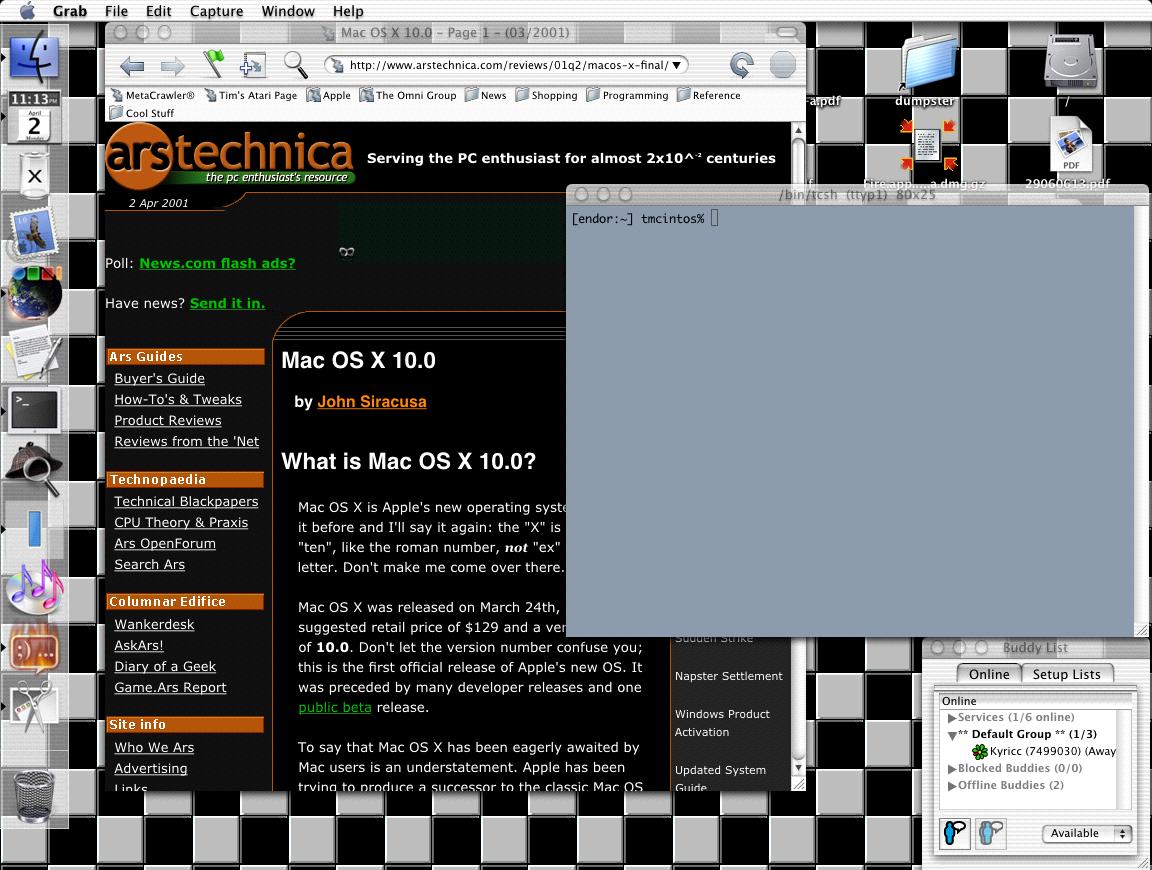Open the Apple bookmarks folder
This screenshot has width=1152, height=870.
328,96
